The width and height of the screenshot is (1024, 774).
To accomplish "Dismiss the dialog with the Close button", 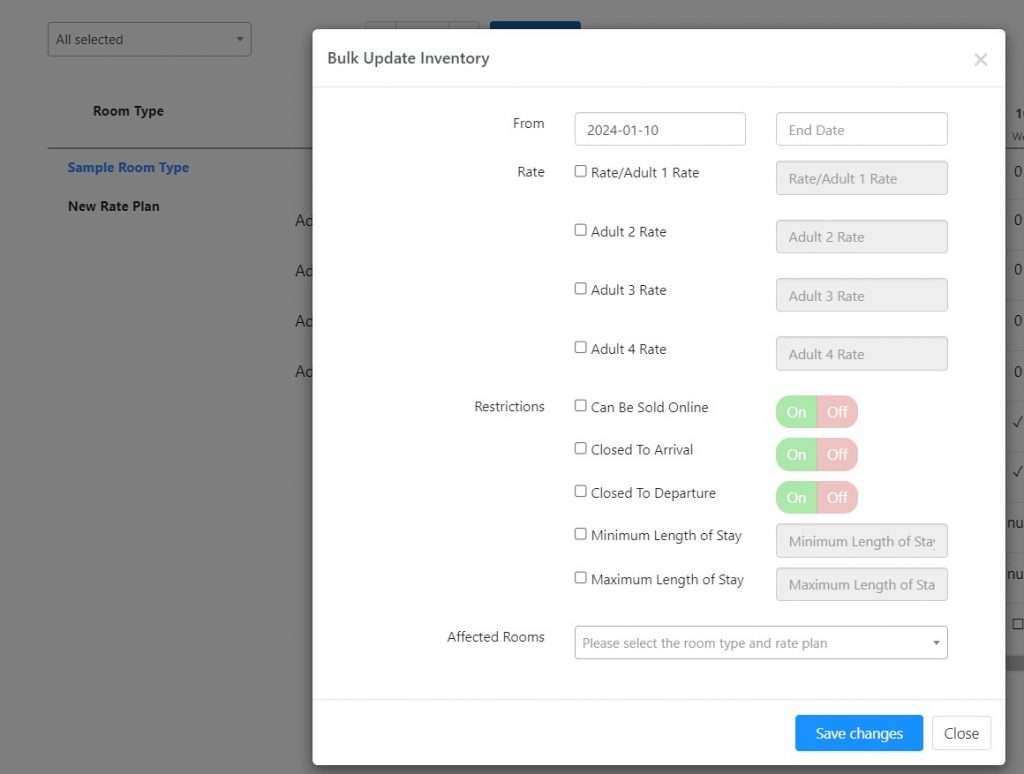I will pyautogui.click(x=961, y=732).
